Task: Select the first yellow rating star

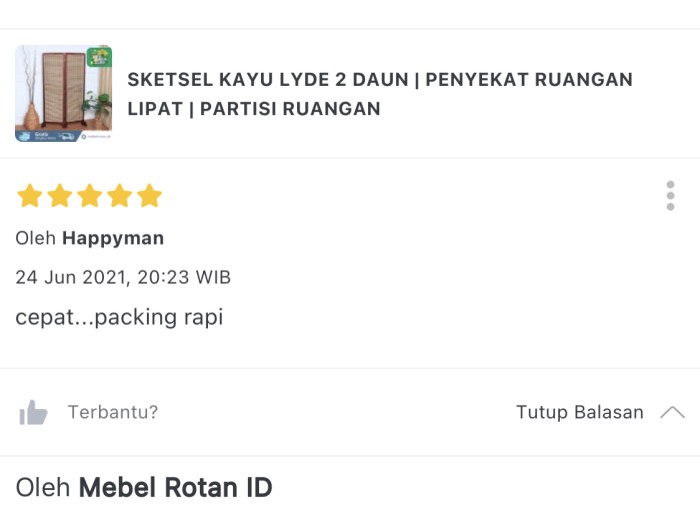Action: click(x=30, y=196)
